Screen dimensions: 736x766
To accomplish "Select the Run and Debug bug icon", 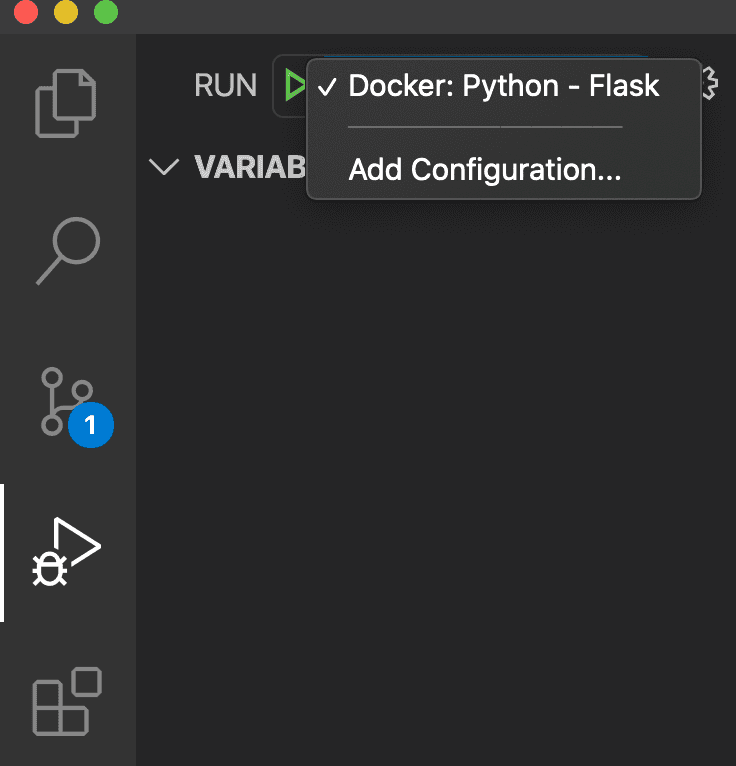I will click(66, 553).
